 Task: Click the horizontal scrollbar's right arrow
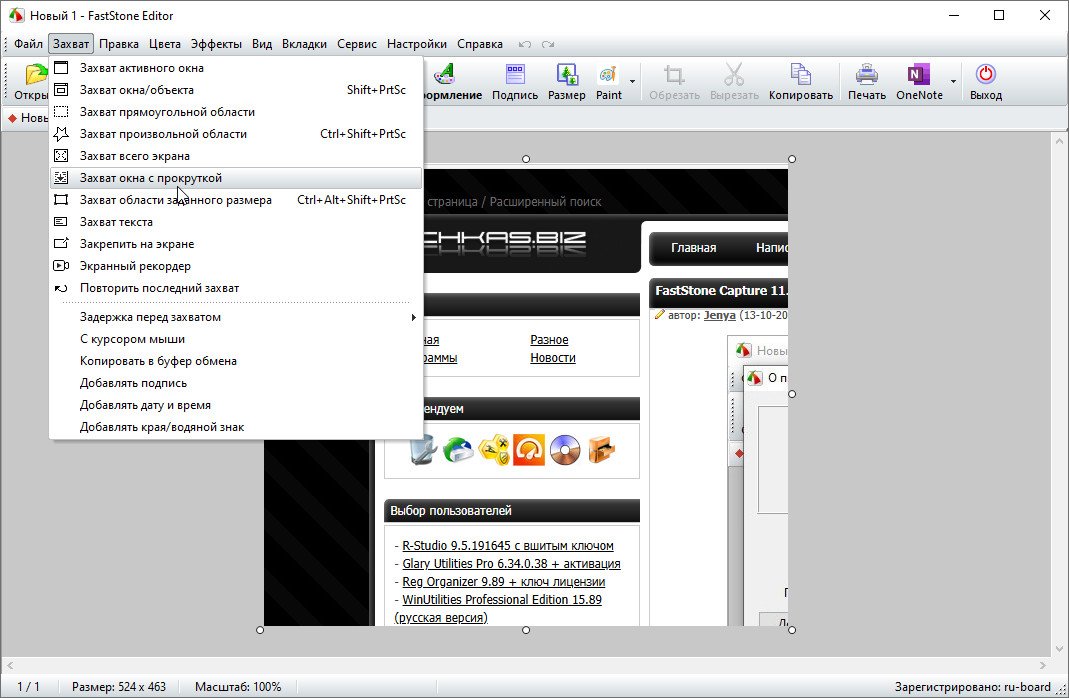tap(1045, 664)
